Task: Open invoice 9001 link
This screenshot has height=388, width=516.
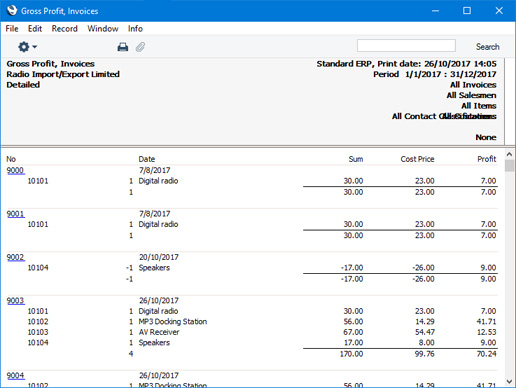Action: pyautogui.click(x=15, y=214)
